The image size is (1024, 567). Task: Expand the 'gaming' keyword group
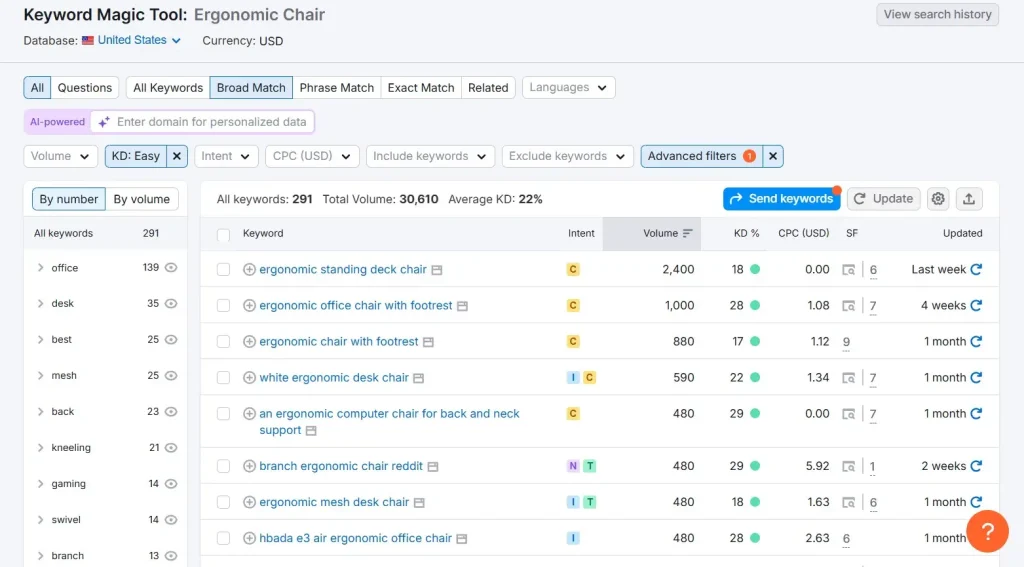pos(40,483)
